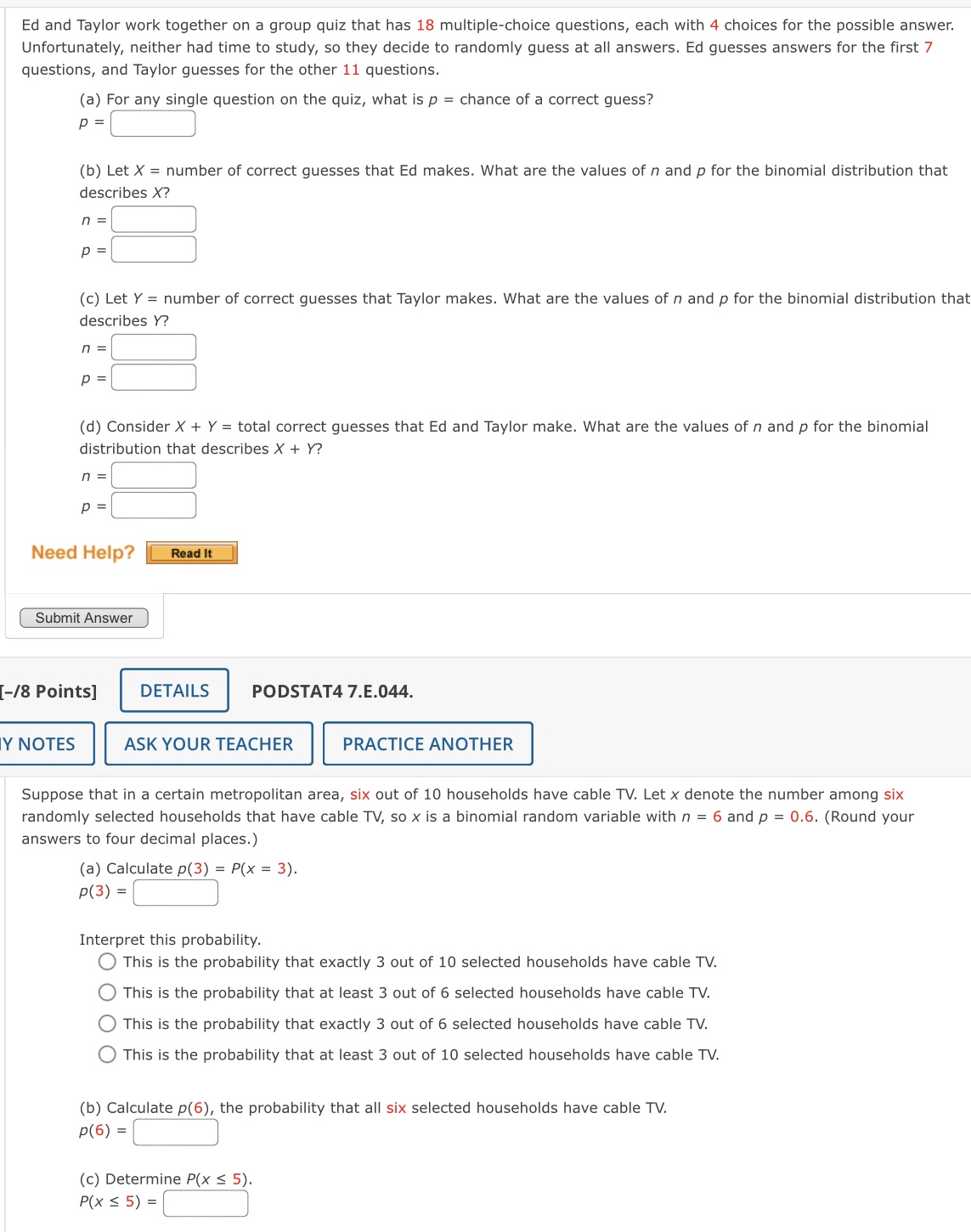Image resolution: width=971 pixels, height=1232 pixels.
Task: Click the Read It help button
Action: [191, 552]
